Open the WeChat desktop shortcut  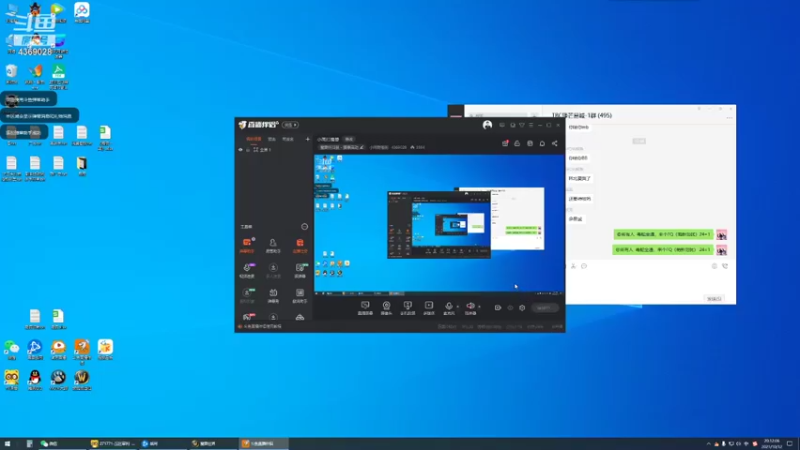tap(11, 349)
